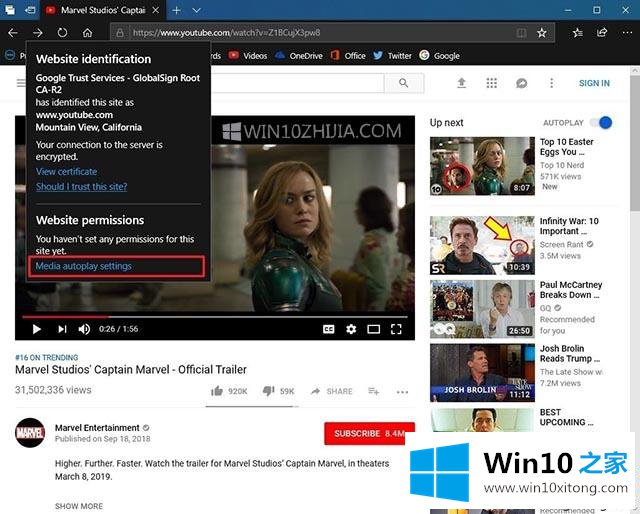Close the Captain Marvel tab
The image size is (640, 514).
(156, 10)
